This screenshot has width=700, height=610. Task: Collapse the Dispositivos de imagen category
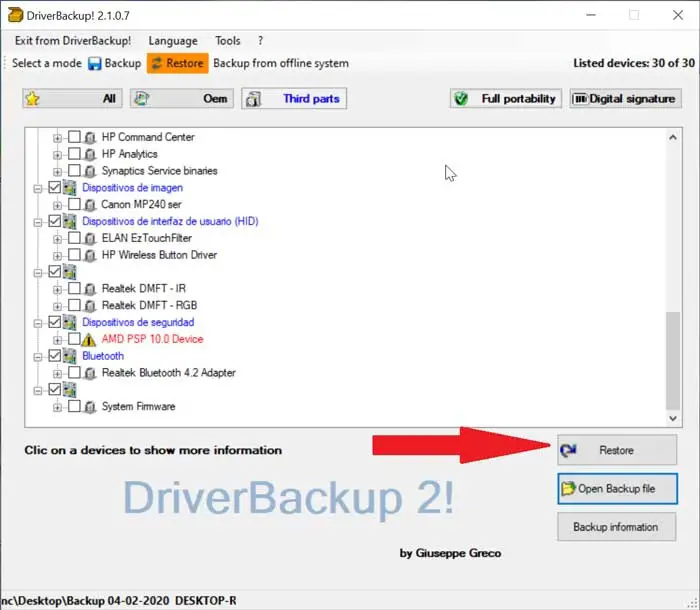click(x=38, y=189)
